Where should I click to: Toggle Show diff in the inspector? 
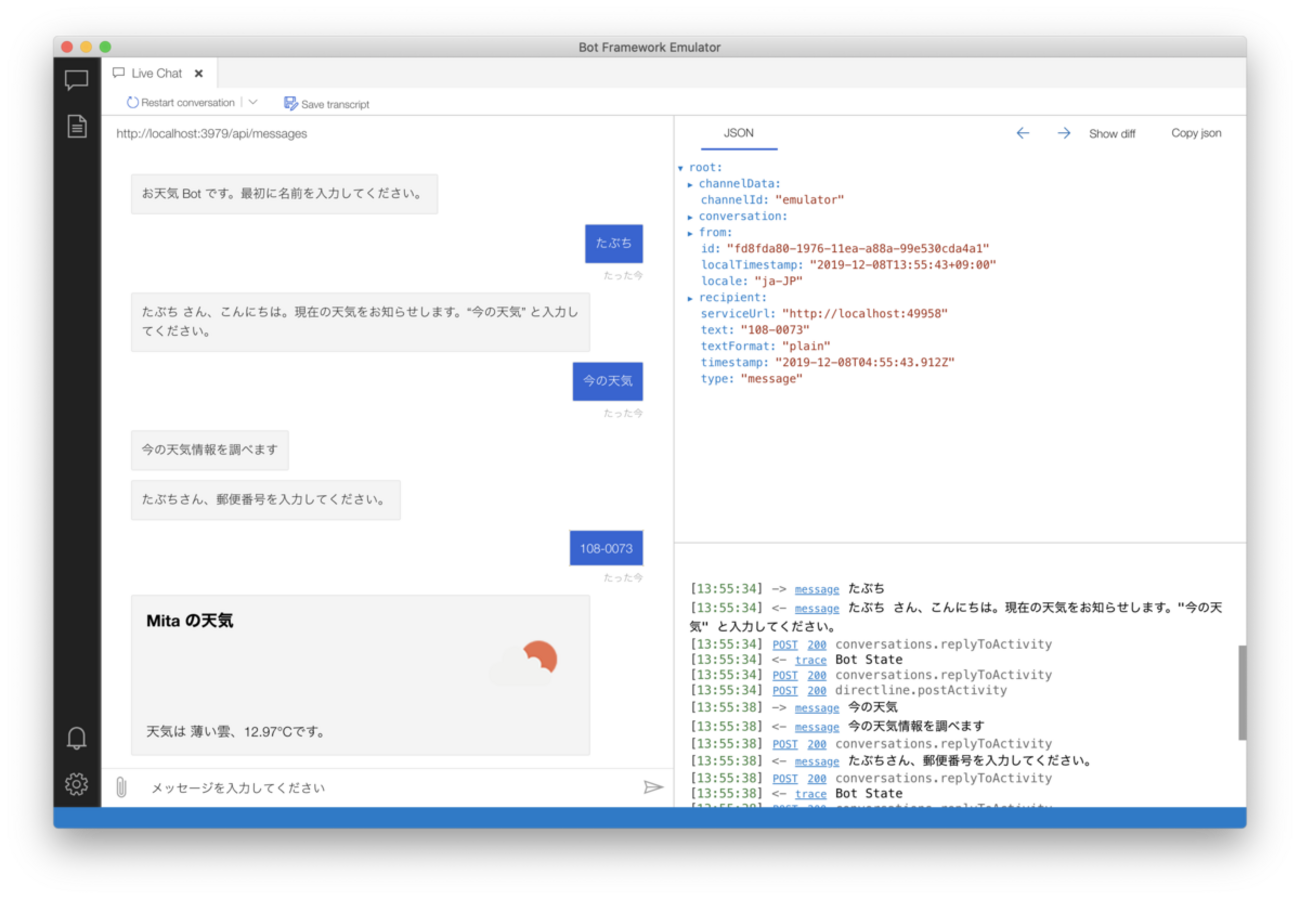point(1112,132)
